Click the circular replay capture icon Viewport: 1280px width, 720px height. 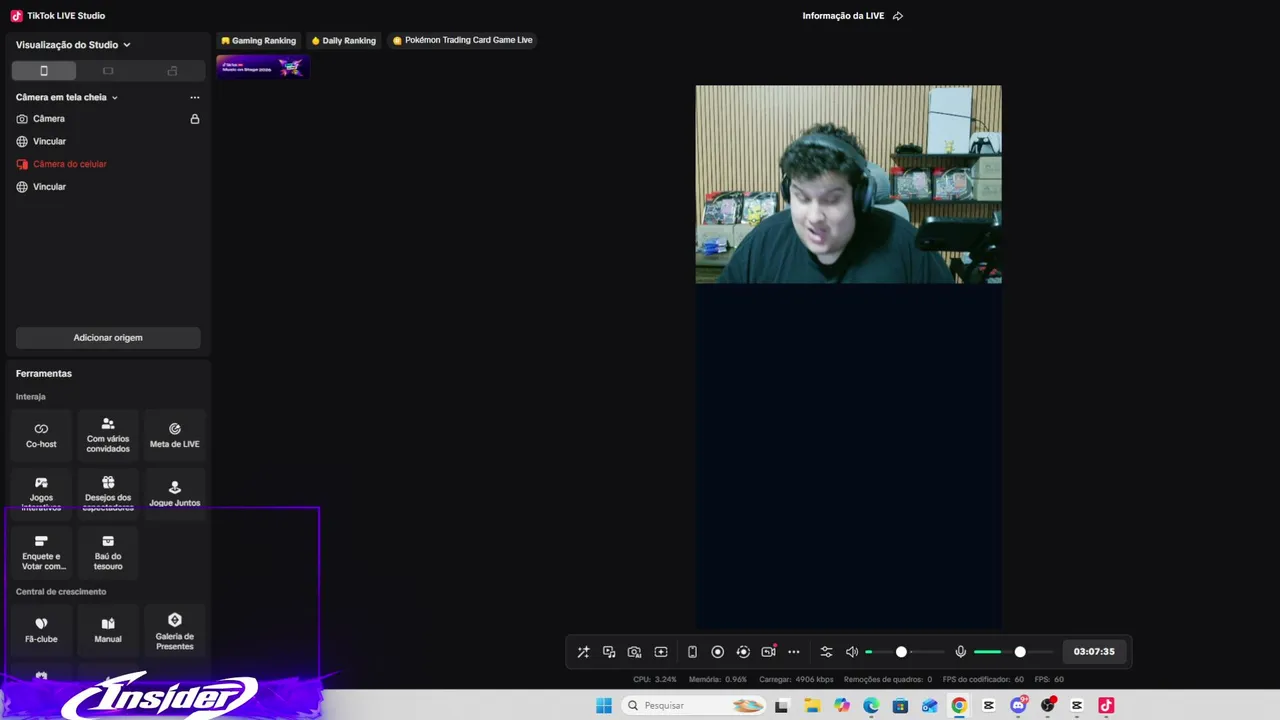tap(743, 652)
